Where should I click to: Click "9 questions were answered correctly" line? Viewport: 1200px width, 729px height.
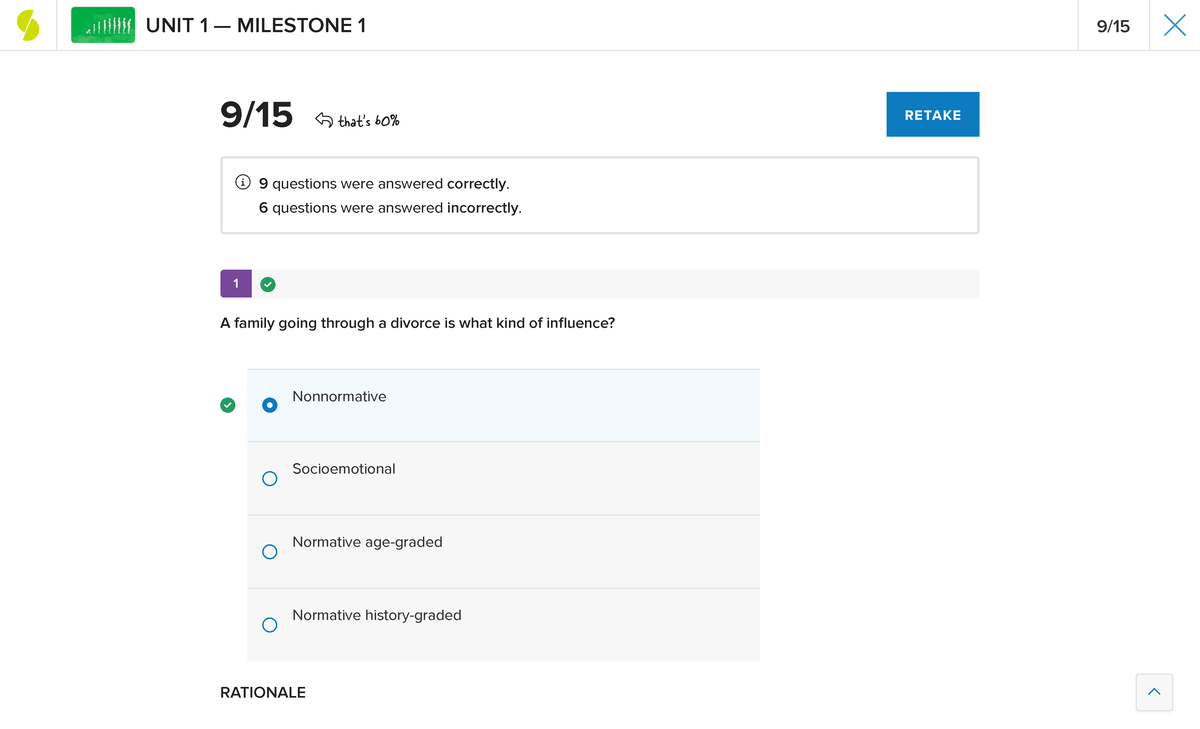tap(384, 184)
